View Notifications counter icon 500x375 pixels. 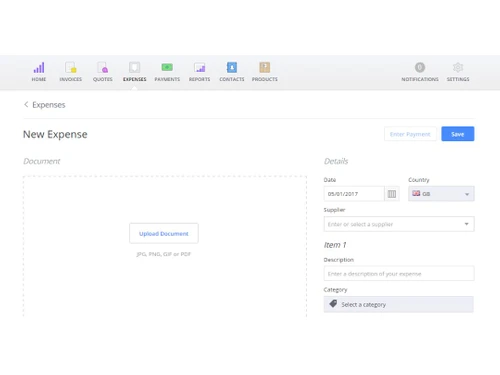(420, 67)
